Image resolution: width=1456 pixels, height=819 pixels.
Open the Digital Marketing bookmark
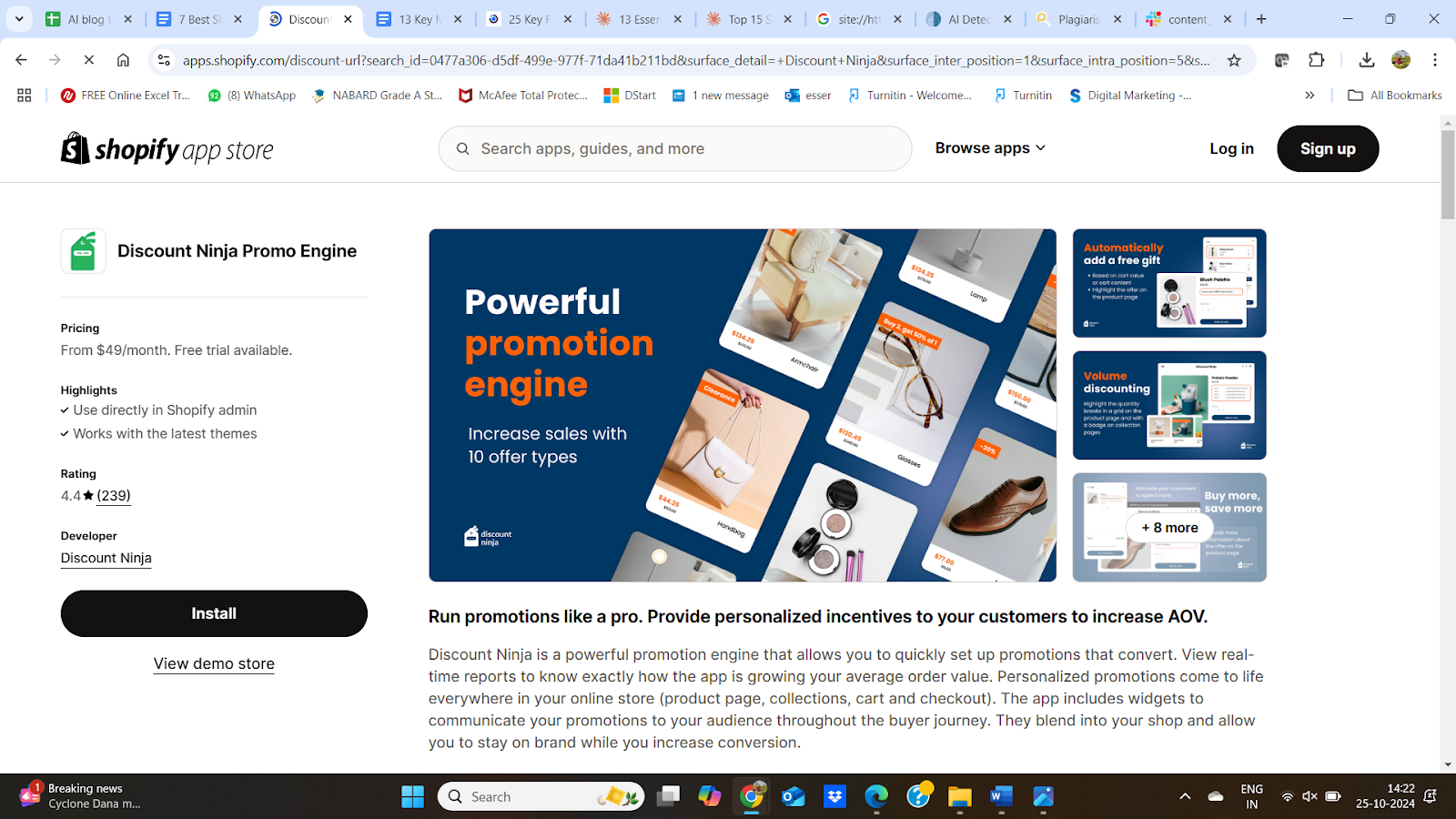click(1129, 95)
